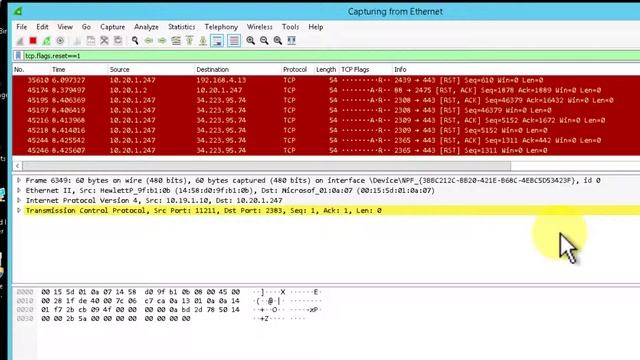
Task: Expand the Internet Protocol Version 4 details
Action: (x=19, y=200)
